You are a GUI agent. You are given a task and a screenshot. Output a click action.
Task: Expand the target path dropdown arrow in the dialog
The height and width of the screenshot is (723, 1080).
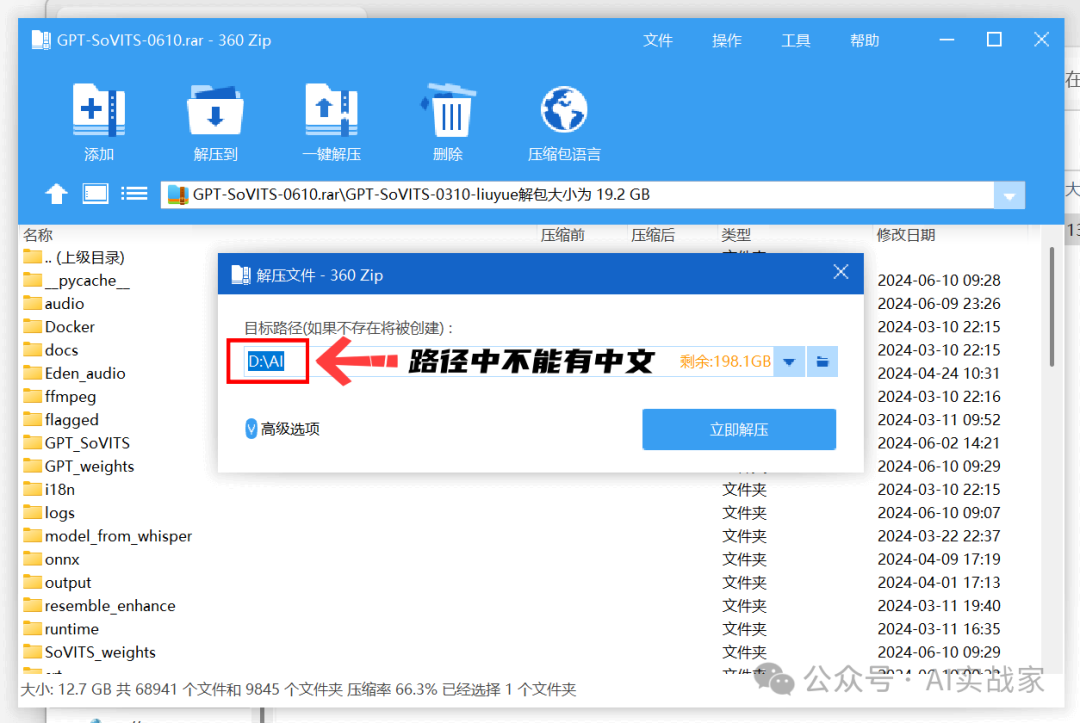click(x=789, y=362)
